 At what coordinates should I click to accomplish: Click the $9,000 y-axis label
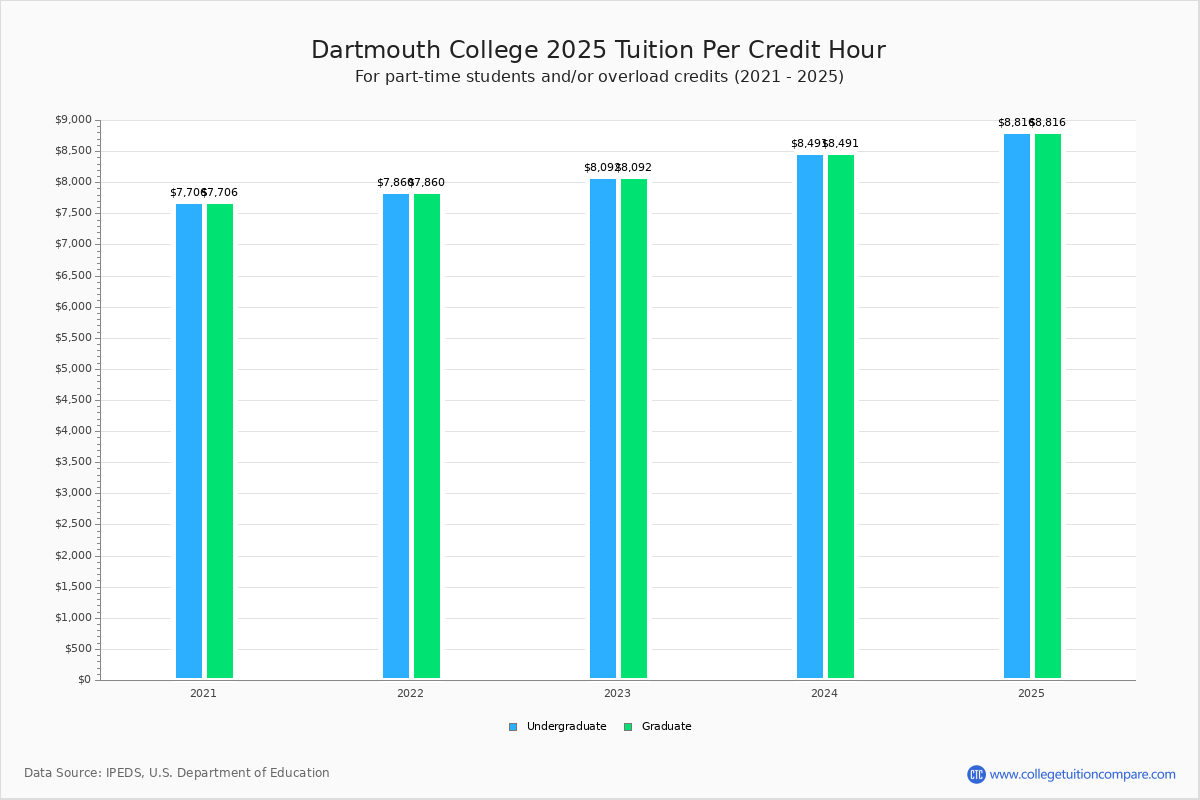click(73, 120)
